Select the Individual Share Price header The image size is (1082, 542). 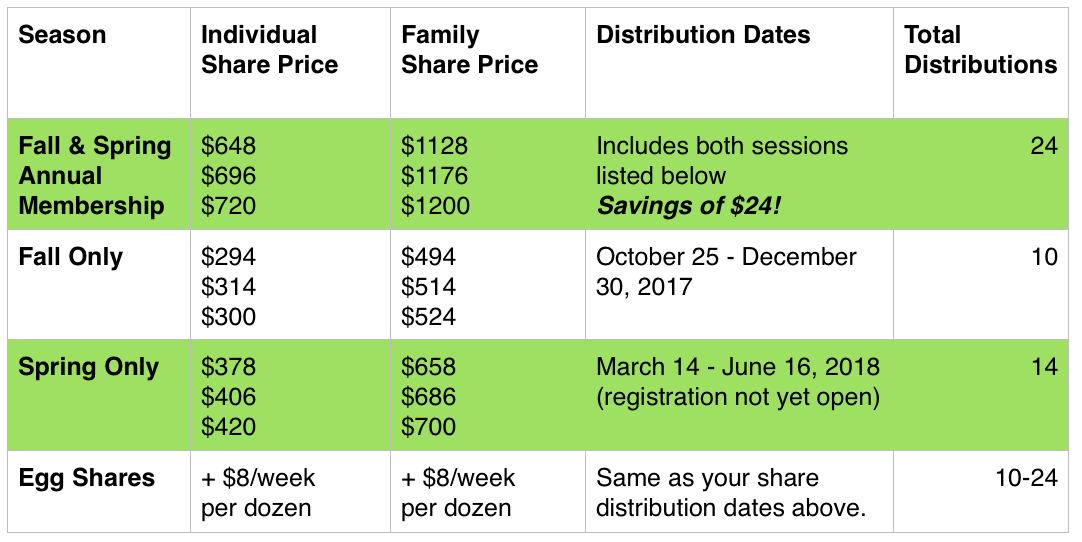click(x=269, y=49)
